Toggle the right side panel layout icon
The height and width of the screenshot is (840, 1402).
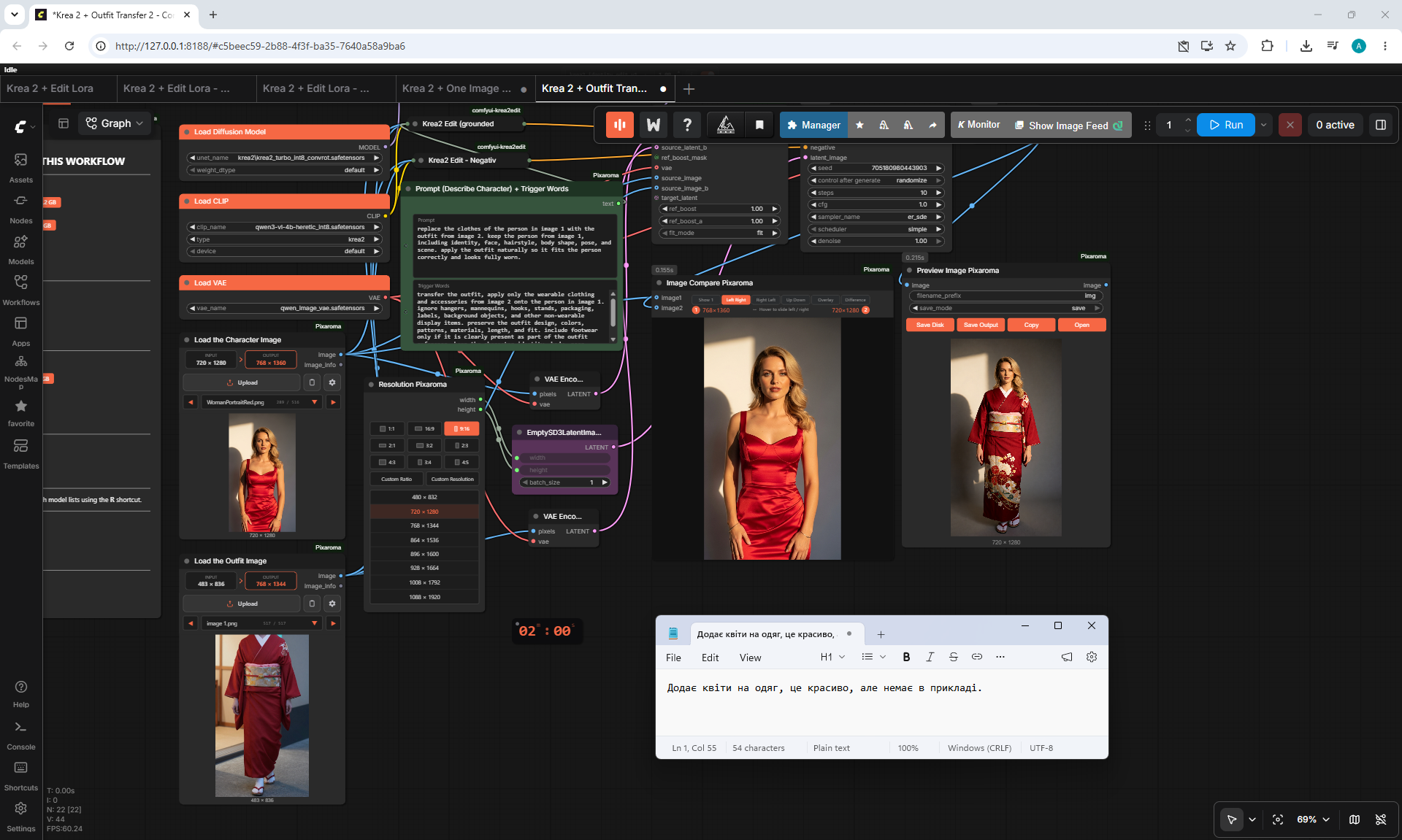[1381, 125]
